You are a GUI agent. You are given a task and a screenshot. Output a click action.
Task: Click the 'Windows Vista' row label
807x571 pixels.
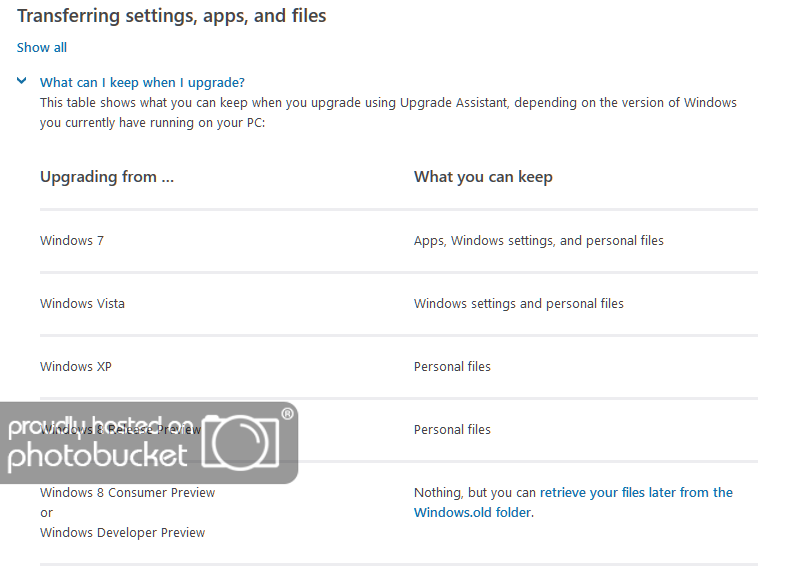82,304
